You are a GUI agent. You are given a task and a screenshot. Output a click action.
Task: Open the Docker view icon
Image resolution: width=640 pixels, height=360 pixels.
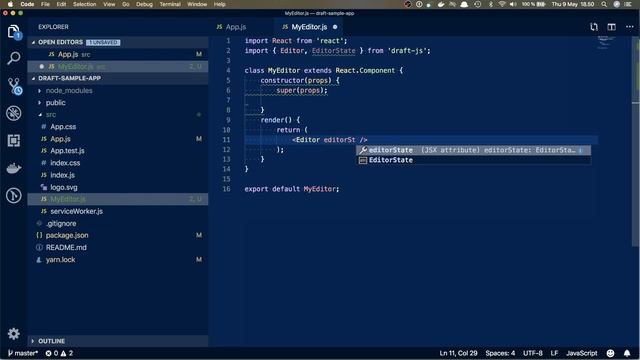click(x=13, y=168)
